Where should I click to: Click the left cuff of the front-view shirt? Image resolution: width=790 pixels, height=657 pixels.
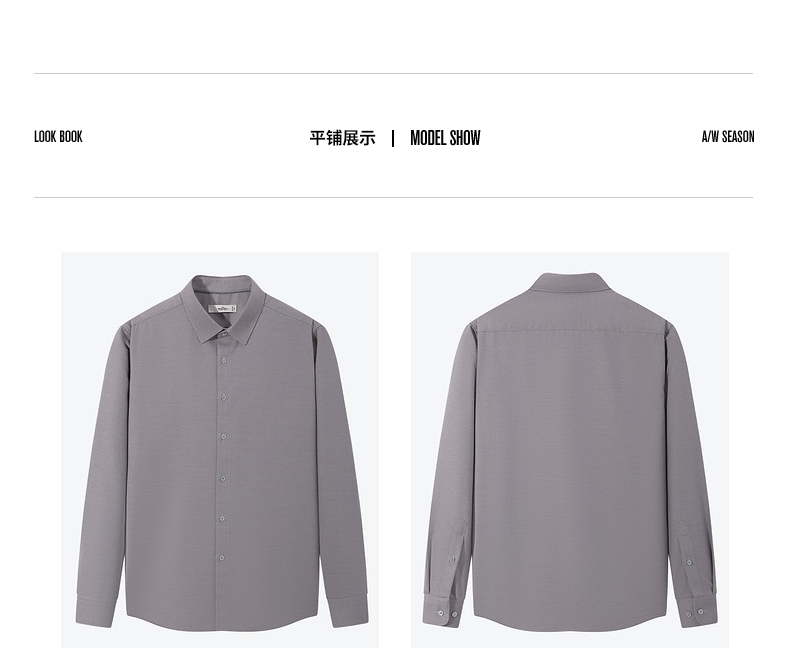pyautogui.click(x=94, y=612)
